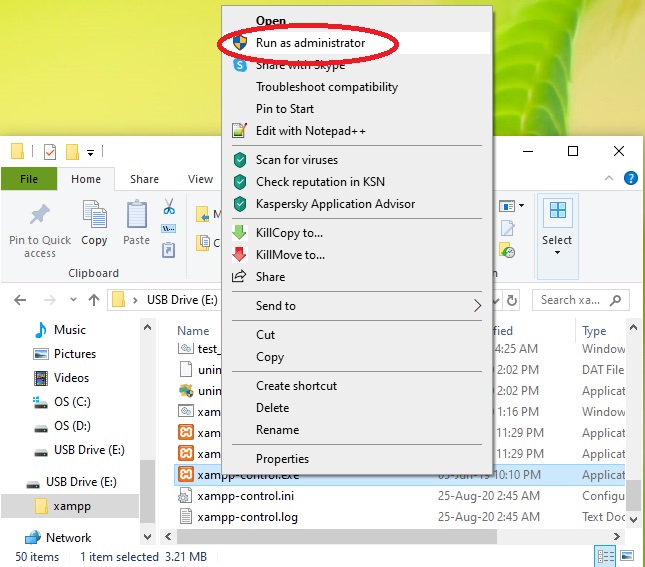The height and width of the screenshot is (567, 645).
Task: Collapse the ribbon with the up chevron
Action: [x=609, y=178]
